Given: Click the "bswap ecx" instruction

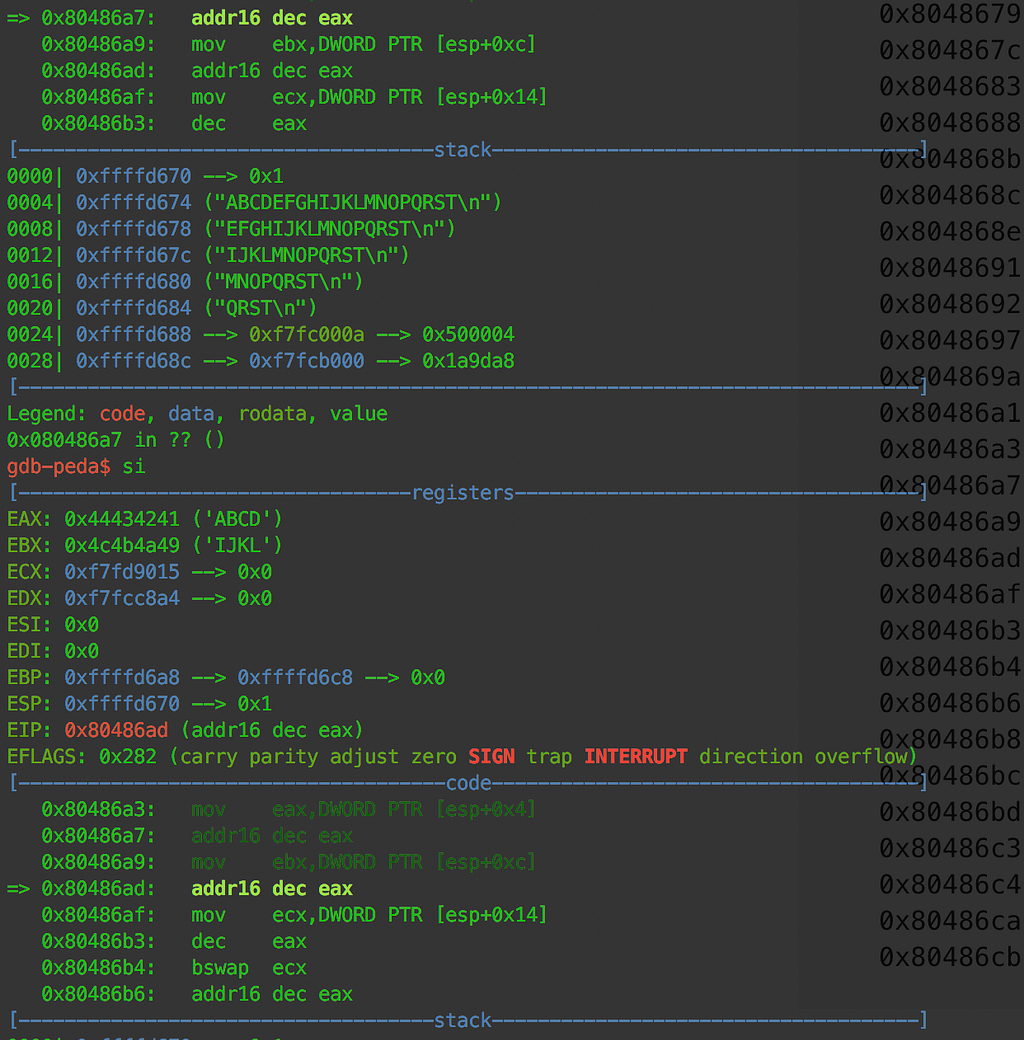Looking at the screenshot, I should tap(249, 968).
